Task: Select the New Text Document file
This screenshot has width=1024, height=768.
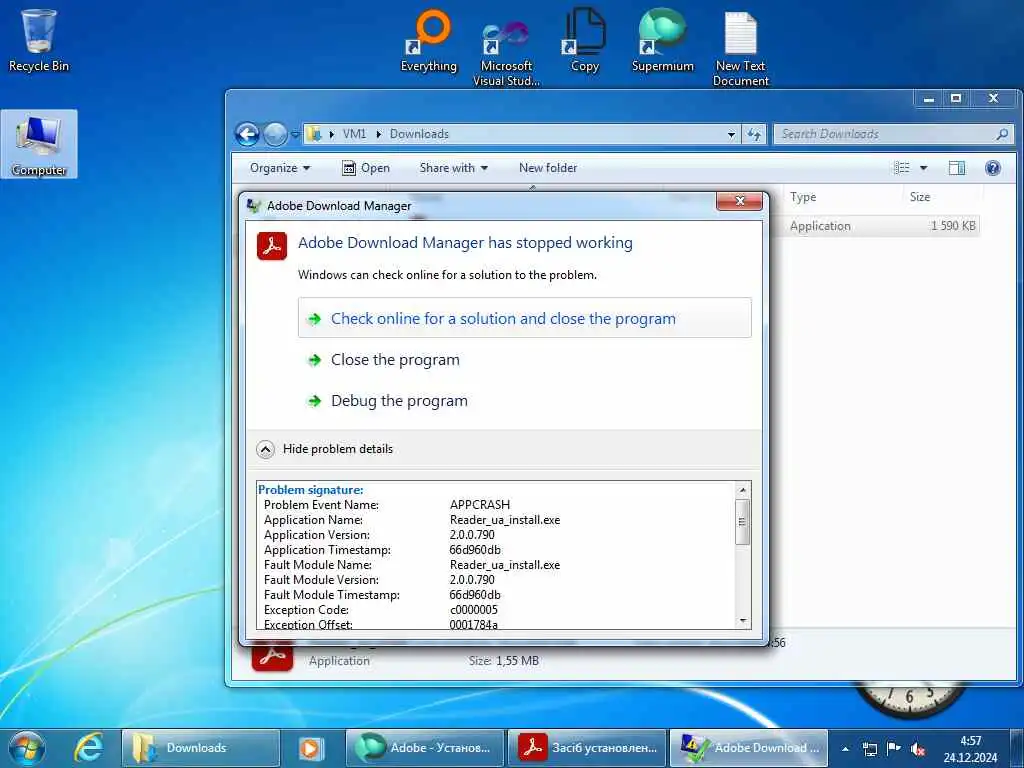Action: coord(741,49)
